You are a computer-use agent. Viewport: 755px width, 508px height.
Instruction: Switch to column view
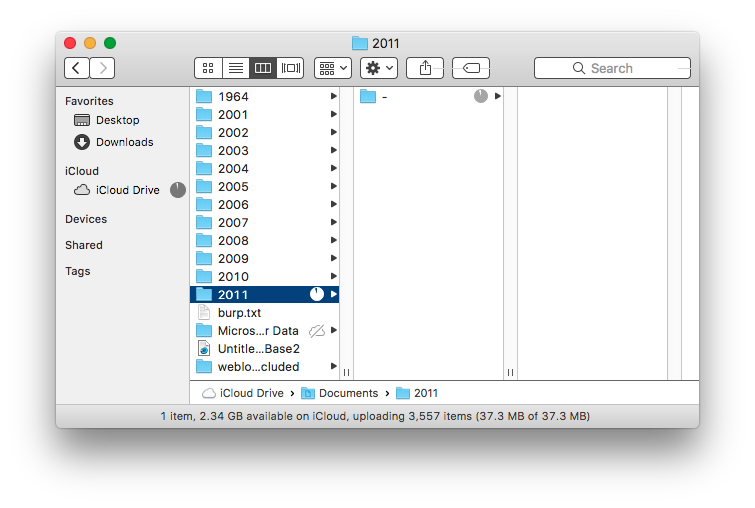coord(263,68)
